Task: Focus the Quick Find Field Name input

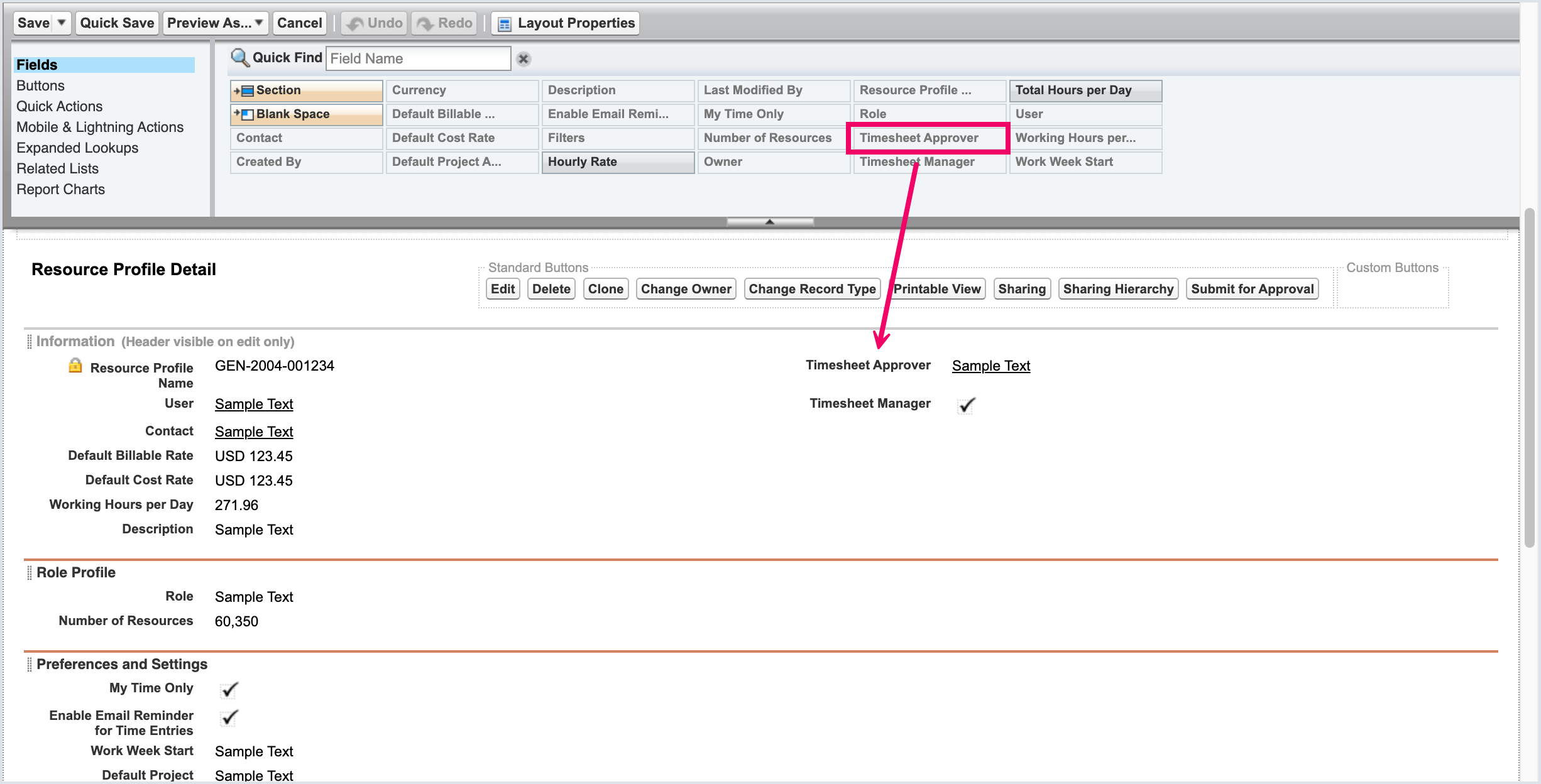Action: [418, 58]
